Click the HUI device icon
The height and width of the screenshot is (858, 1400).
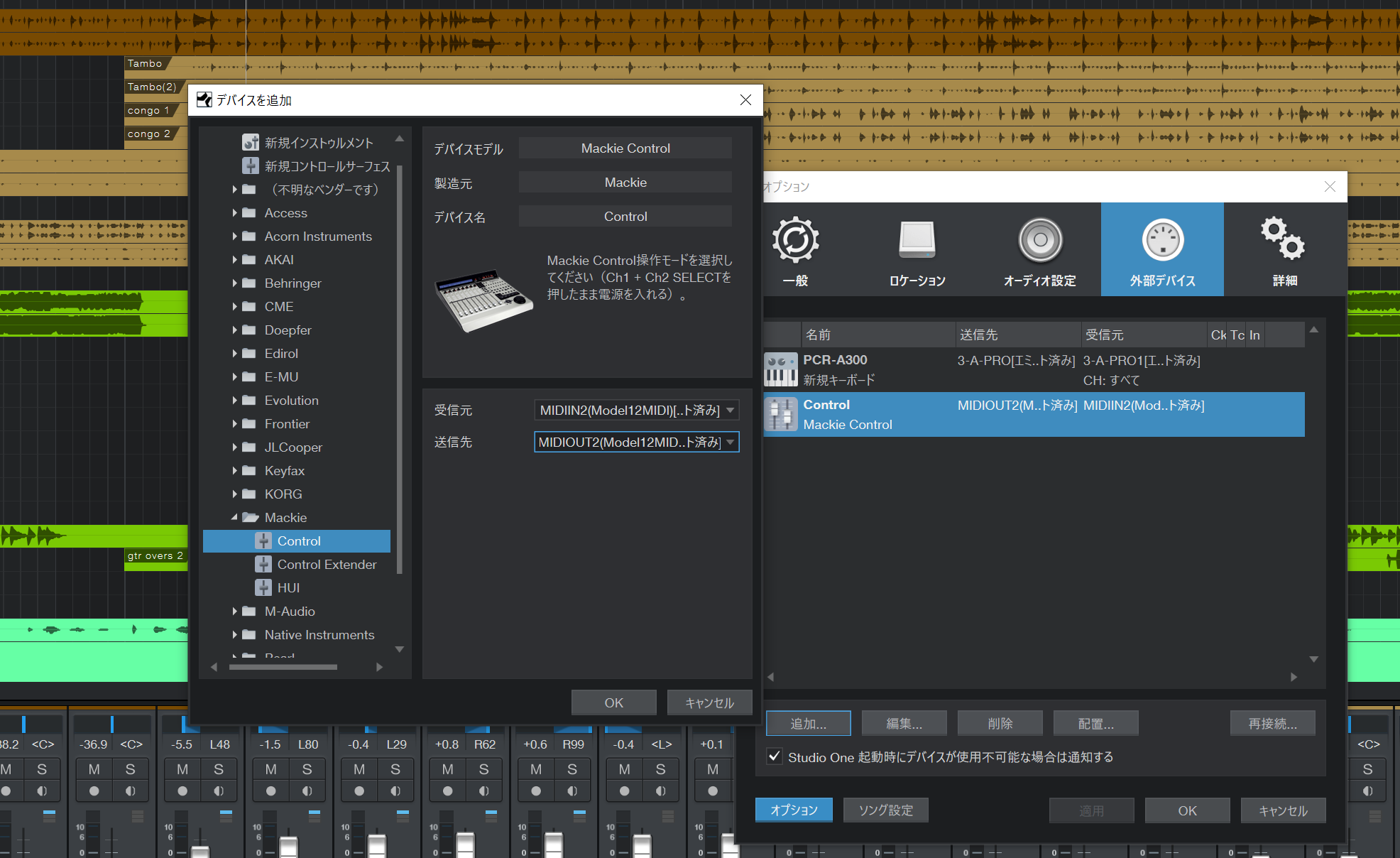(x=263, y=587)
